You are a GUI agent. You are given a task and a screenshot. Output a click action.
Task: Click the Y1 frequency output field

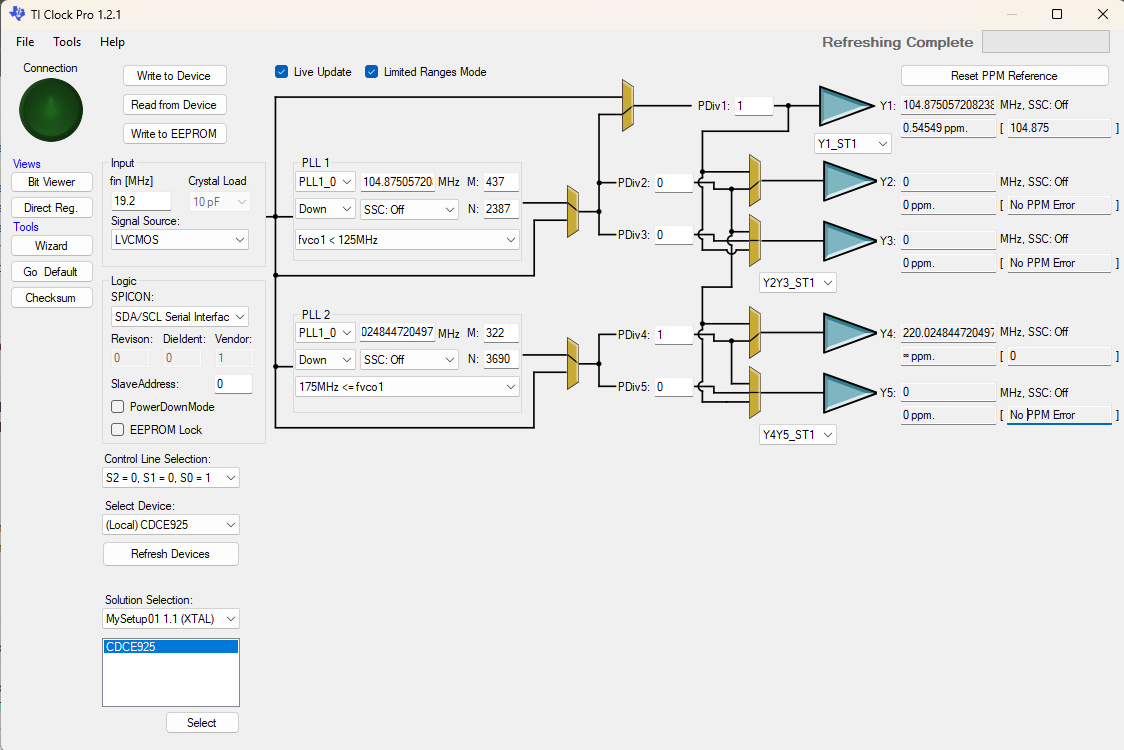(948, 105)
